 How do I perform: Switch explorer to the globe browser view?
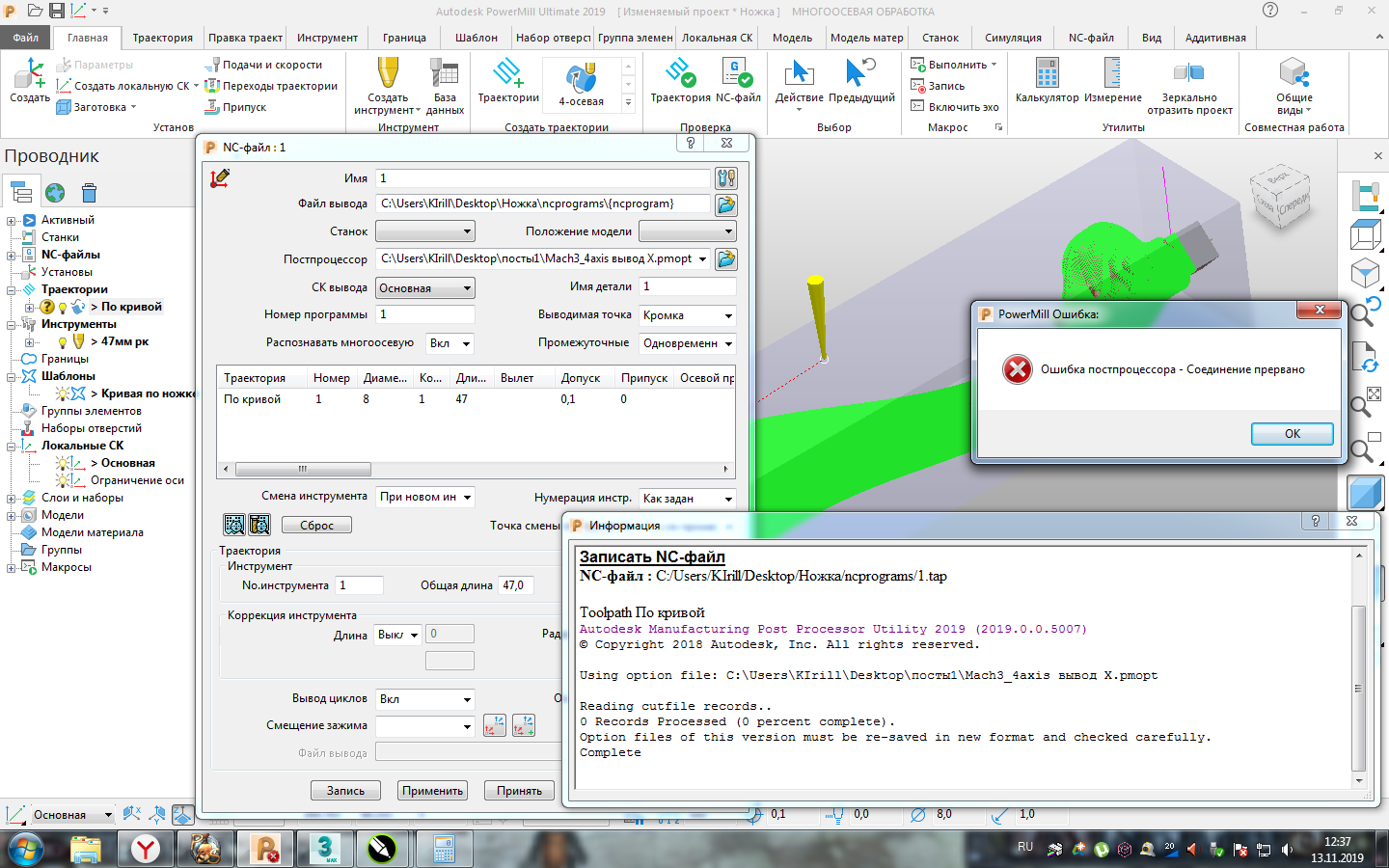(x=55, y=193)
